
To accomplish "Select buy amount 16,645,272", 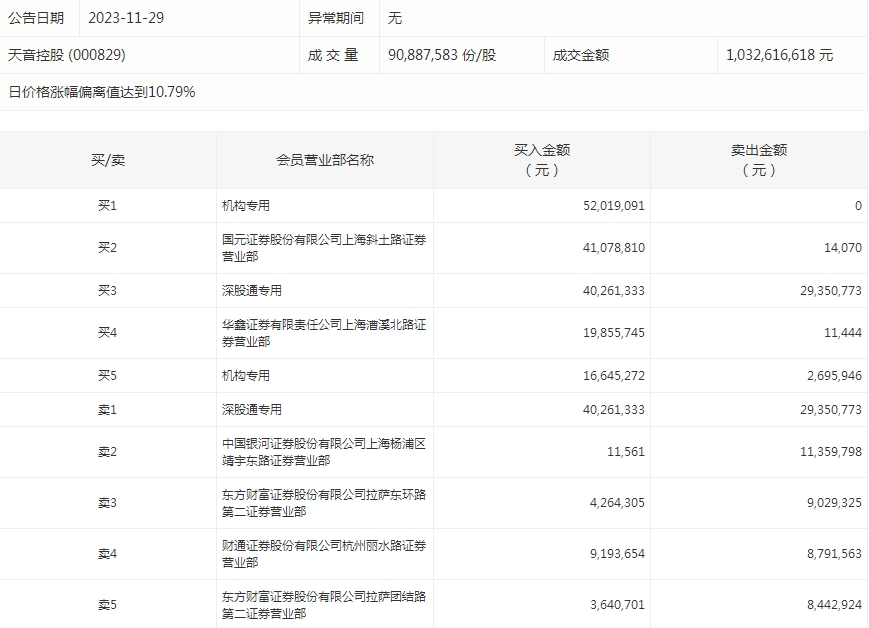I will click(x=614, y=376).
